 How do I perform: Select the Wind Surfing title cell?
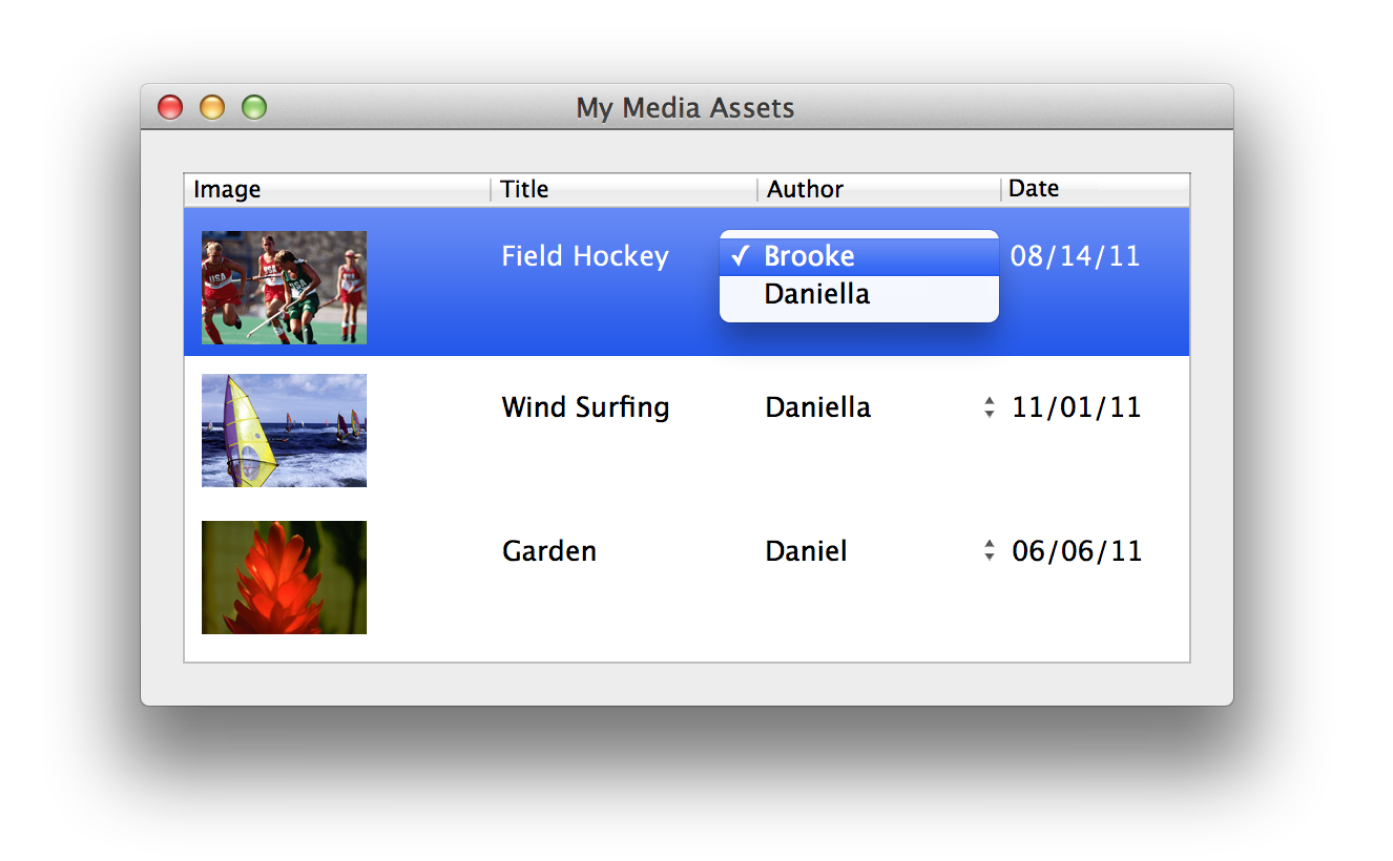(585, 408)
